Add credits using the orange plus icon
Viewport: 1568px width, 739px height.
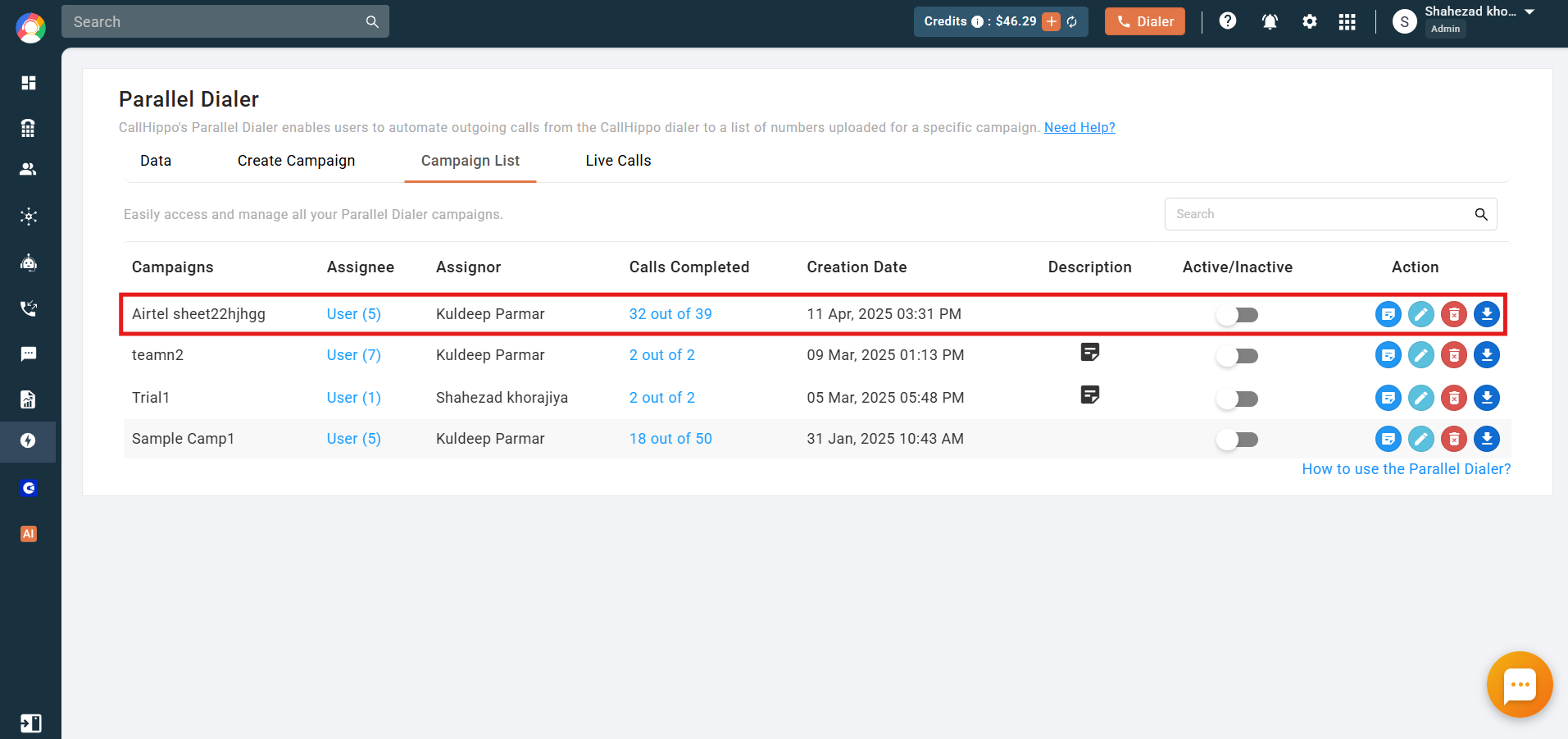1052,21
